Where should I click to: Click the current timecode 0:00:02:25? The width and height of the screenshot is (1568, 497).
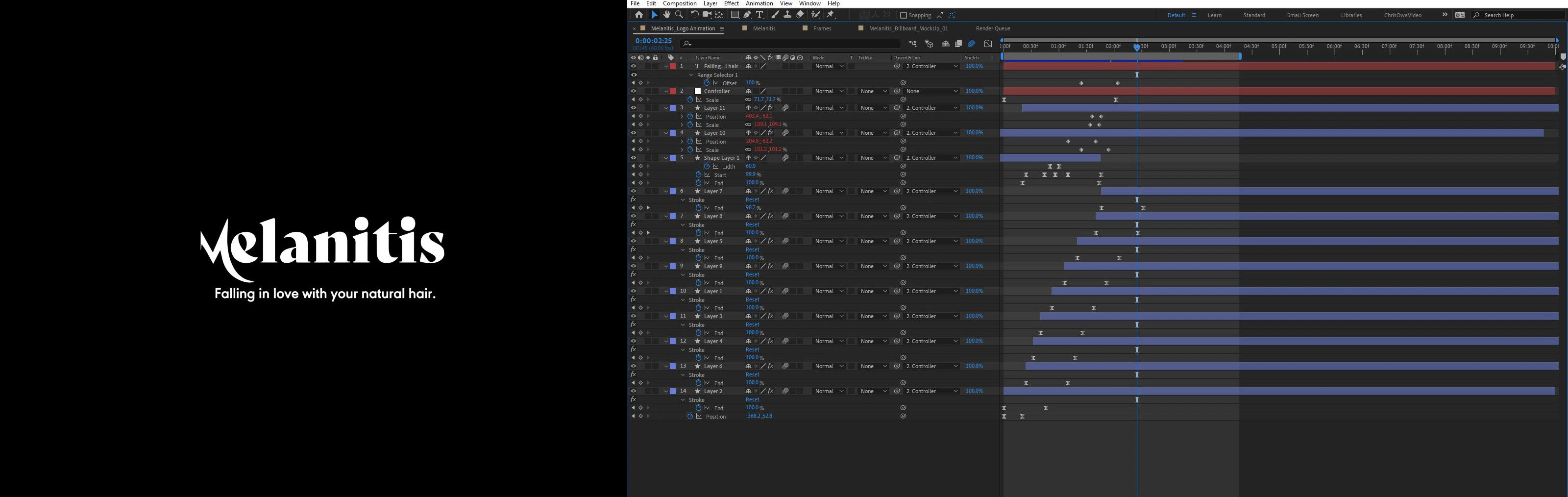pos(653,41)
